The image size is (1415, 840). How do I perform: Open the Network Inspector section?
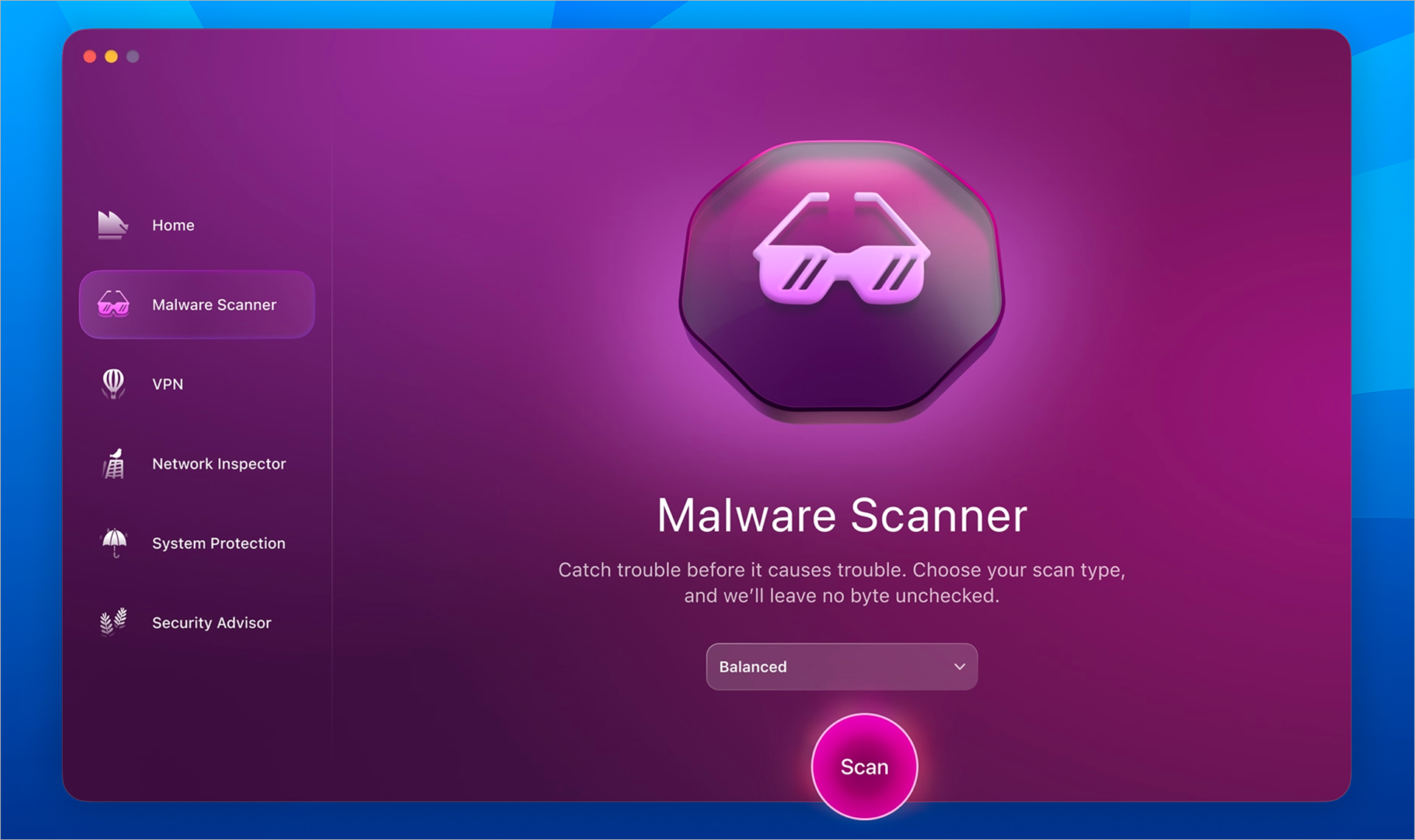(219, 463)
